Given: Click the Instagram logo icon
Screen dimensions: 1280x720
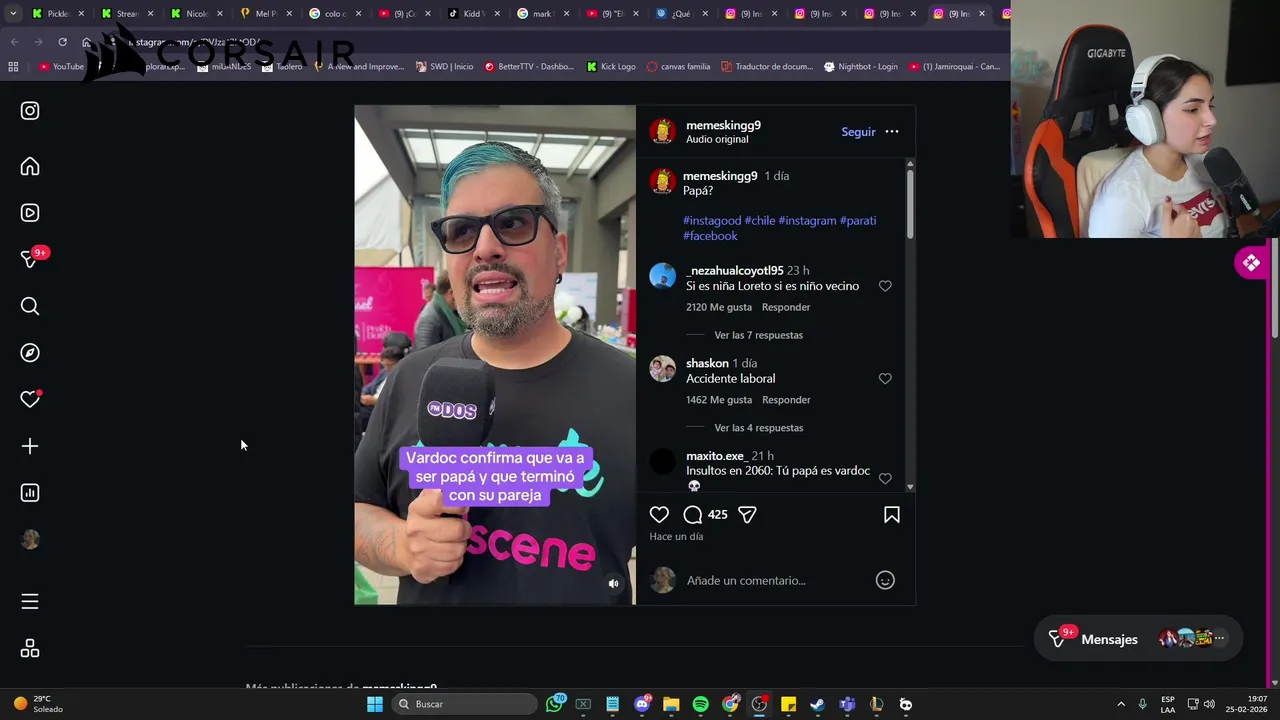Looking at the screenshot, I should (30, 111).
